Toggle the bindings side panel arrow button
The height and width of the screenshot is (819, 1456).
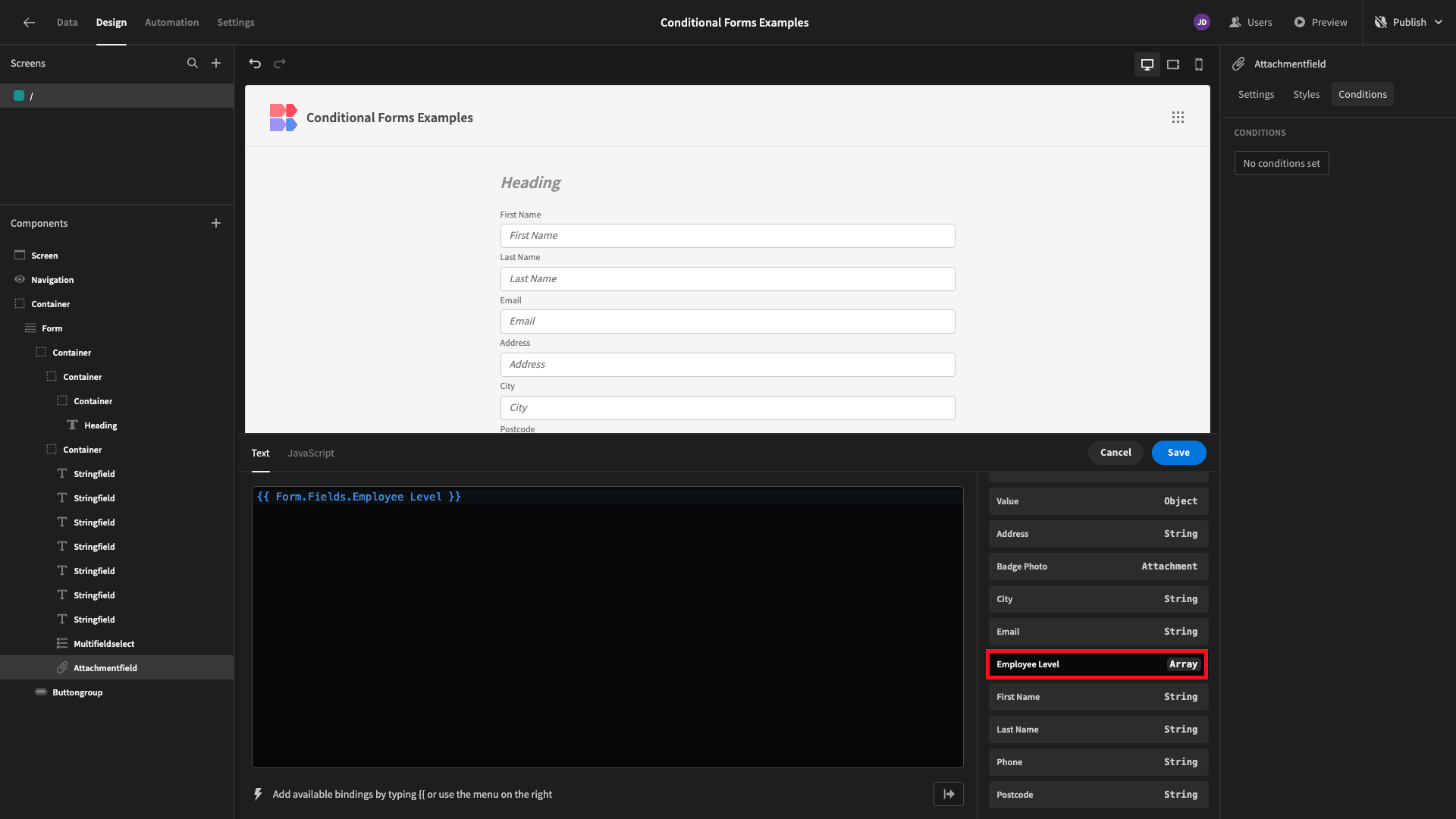coord(949,794)
